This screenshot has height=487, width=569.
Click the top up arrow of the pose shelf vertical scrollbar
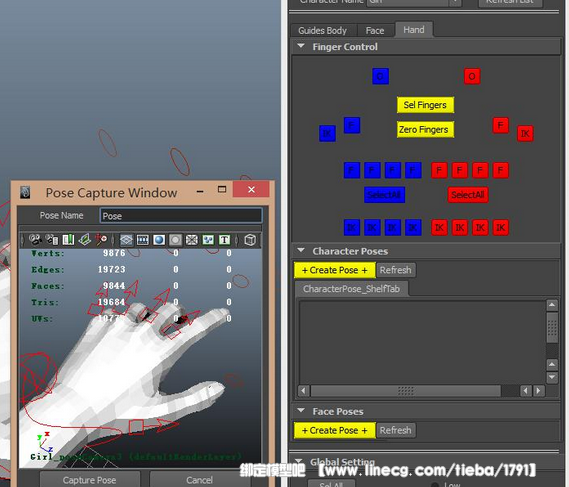pyautogui.click(x=552, y=305)
